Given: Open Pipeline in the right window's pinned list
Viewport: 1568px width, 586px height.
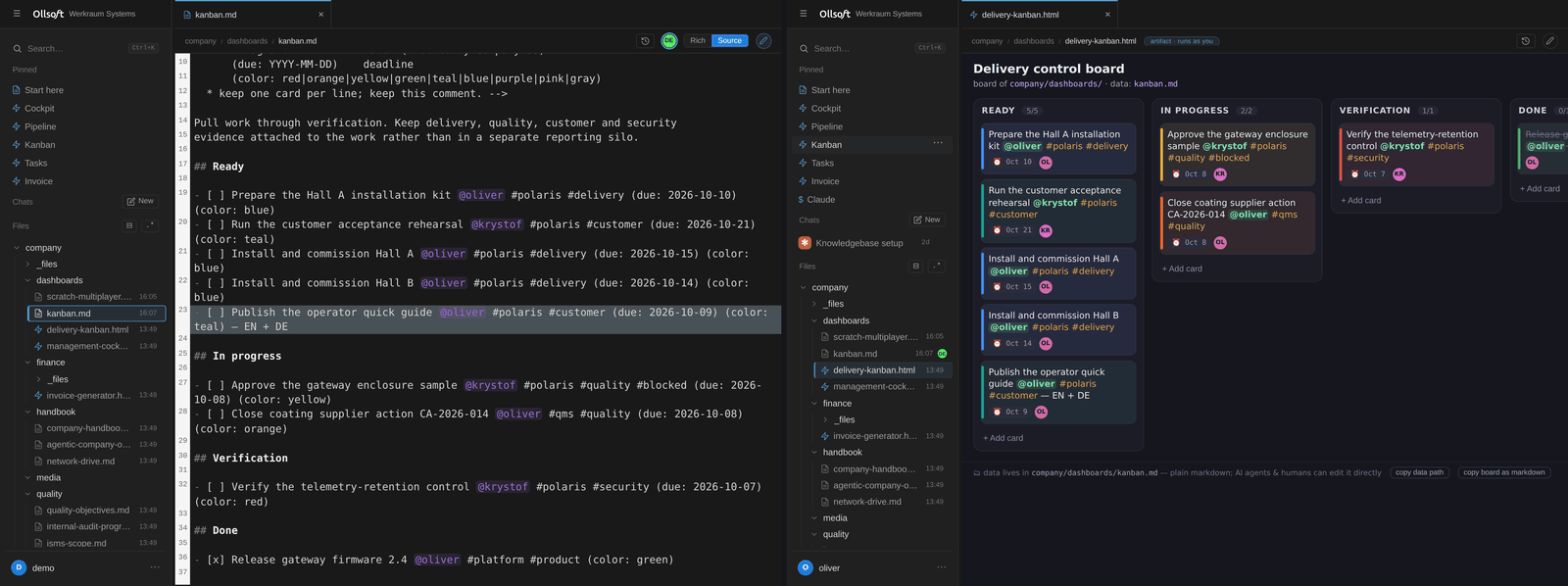Looking at the screenshot, I should [872, 126].
